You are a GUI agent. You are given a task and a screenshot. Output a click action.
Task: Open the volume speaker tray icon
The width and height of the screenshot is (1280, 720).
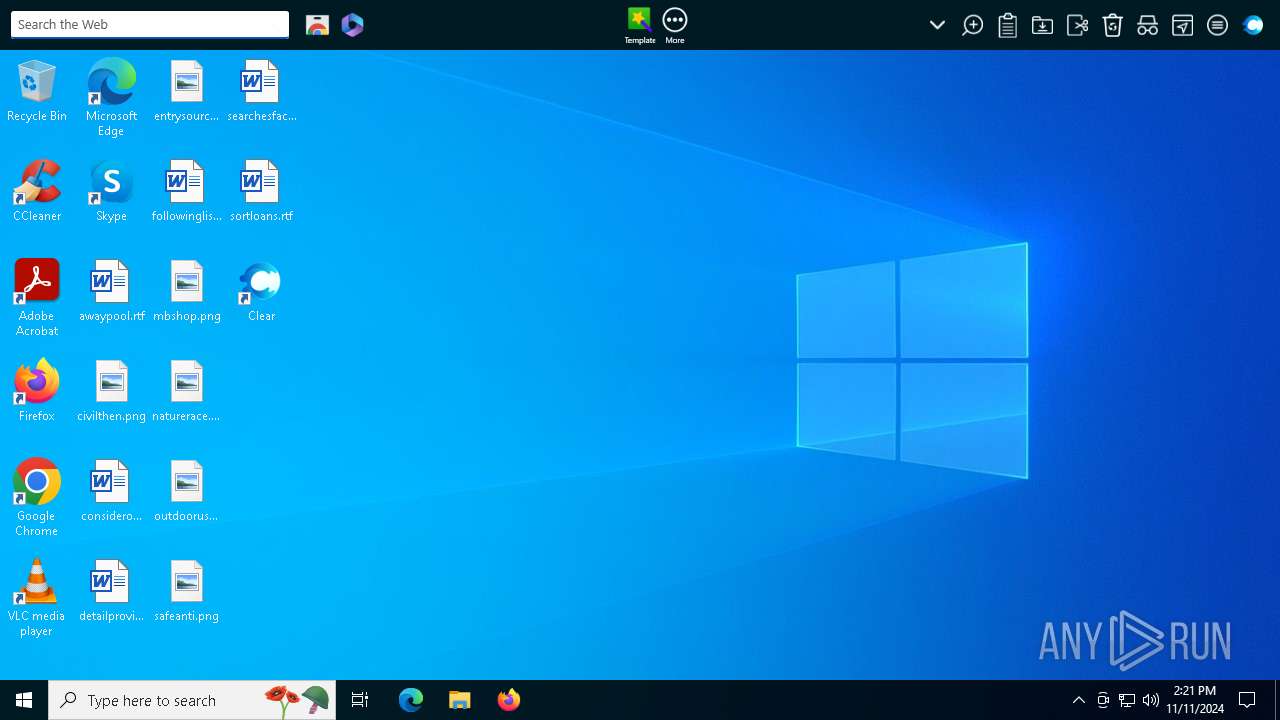pos(1151,700)
